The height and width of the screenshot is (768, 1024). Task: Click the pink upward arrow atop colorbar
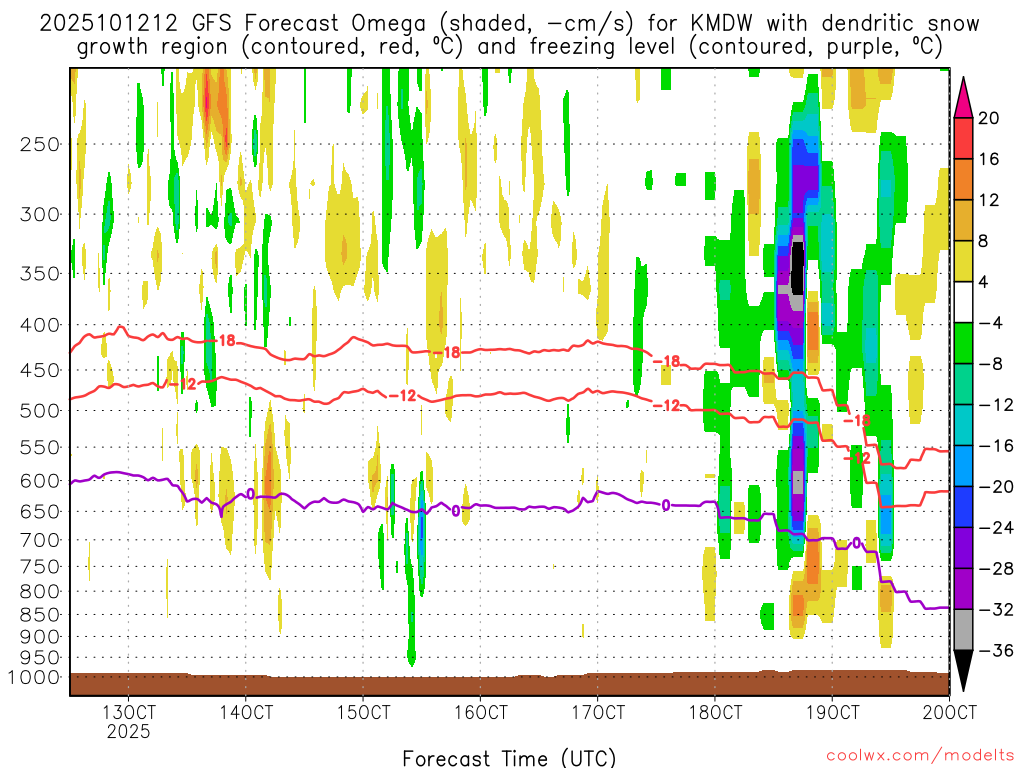[x=963, y=98]
